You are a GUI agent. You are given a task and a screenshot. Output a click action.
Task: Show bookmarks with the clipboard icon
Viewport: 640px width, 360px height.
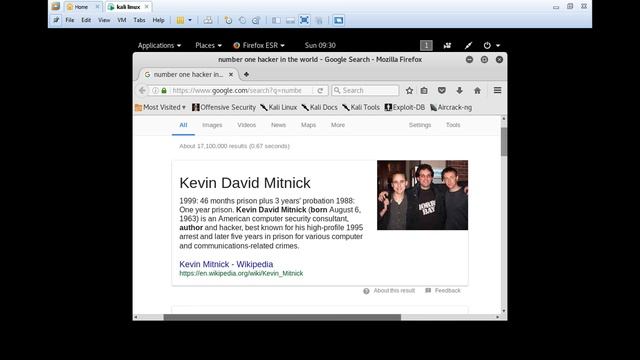pos(424,91)
